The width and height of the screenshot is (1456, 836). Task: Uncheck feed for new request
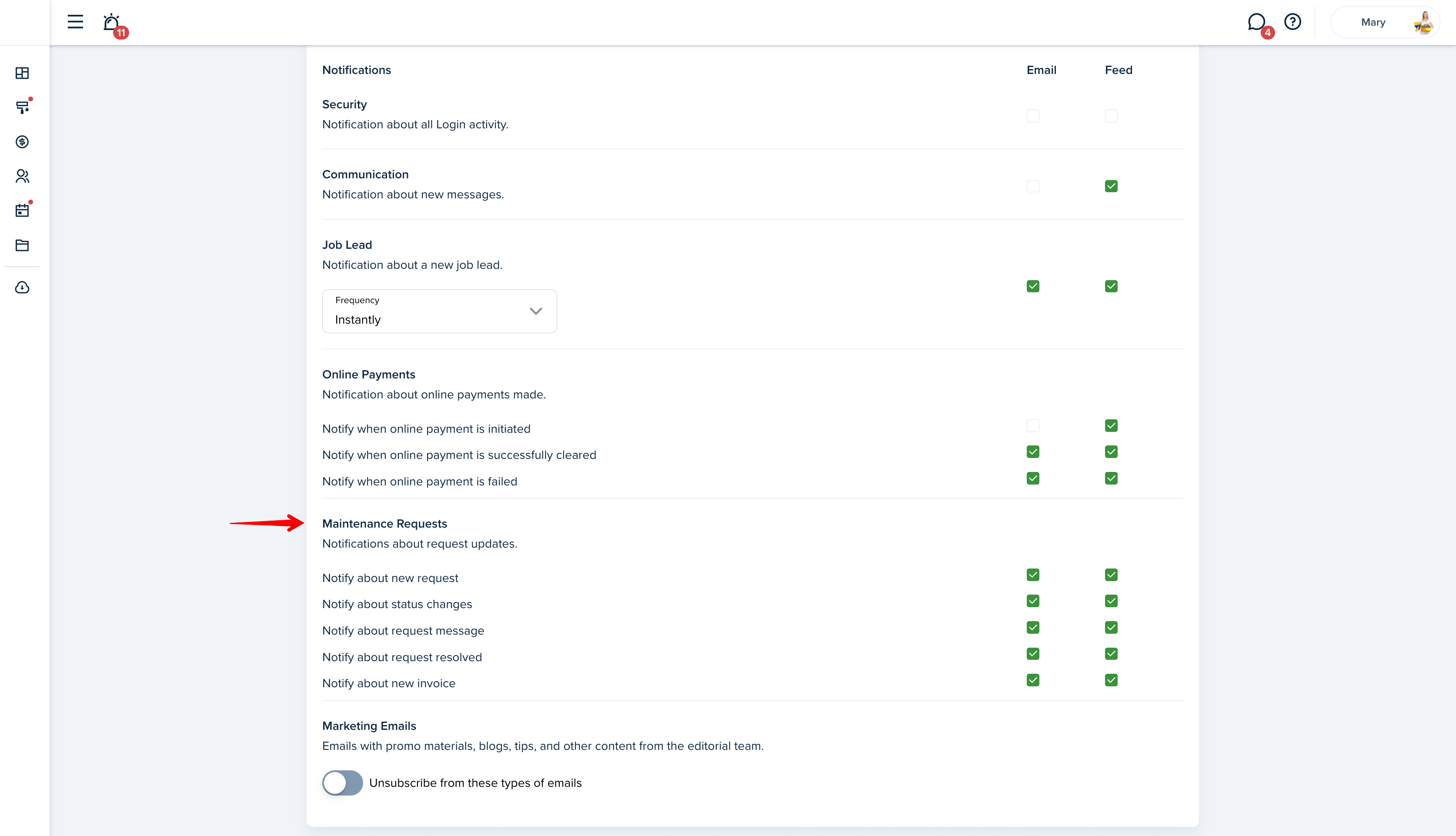(x=1111, y=575)
